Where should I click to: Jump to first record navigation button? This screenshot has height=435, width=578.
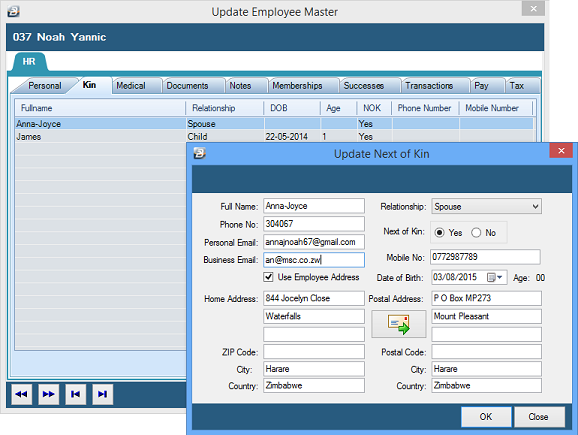[x=76, y=394]
